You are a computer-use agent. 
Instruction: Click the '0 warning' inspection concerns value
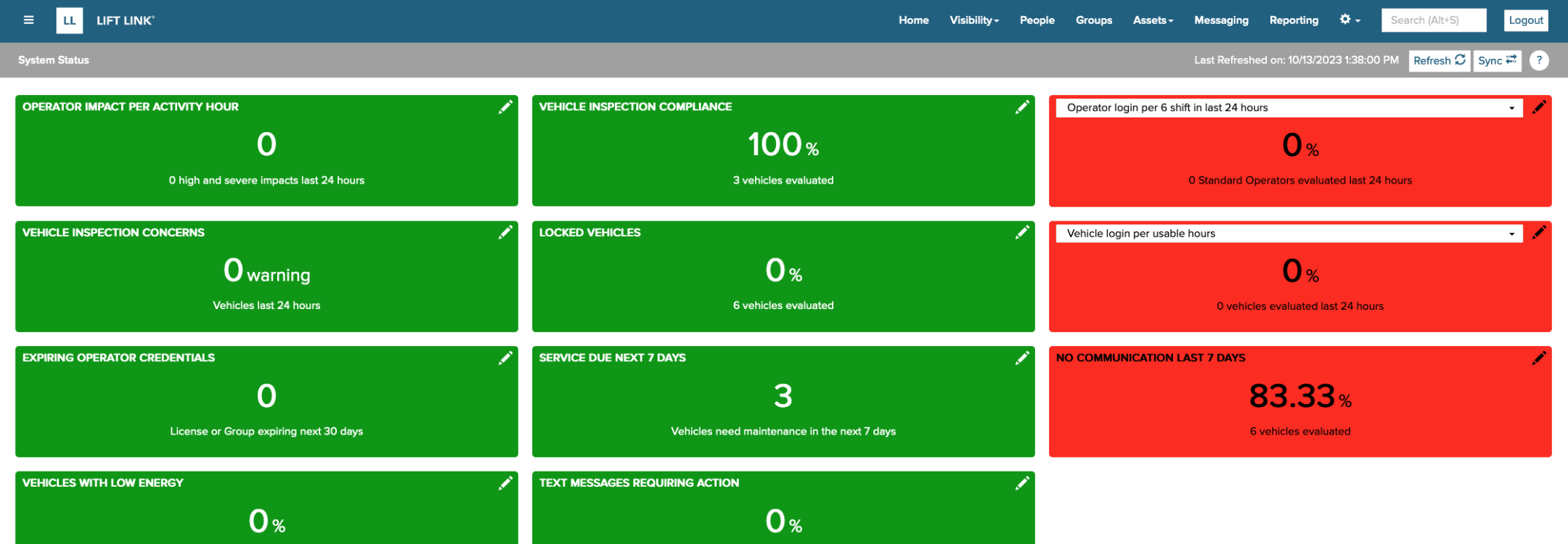click(x=266, y=271)
